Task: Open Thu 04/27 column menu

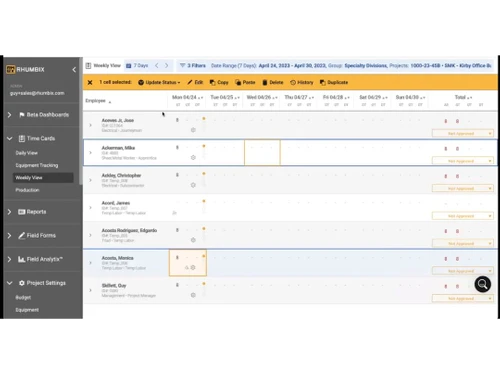Action: coord(311,98)
